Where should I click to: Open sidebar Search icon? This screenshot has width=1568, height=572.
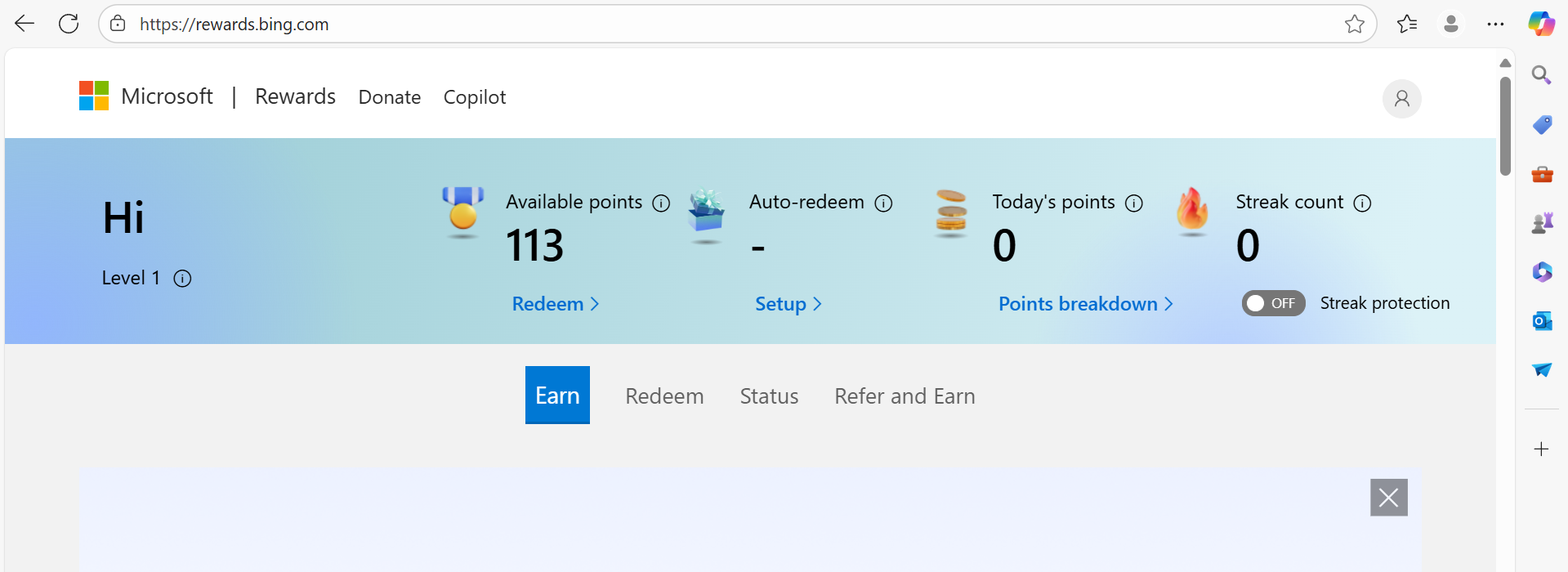pyautogui.click(x=1542, y=75)
